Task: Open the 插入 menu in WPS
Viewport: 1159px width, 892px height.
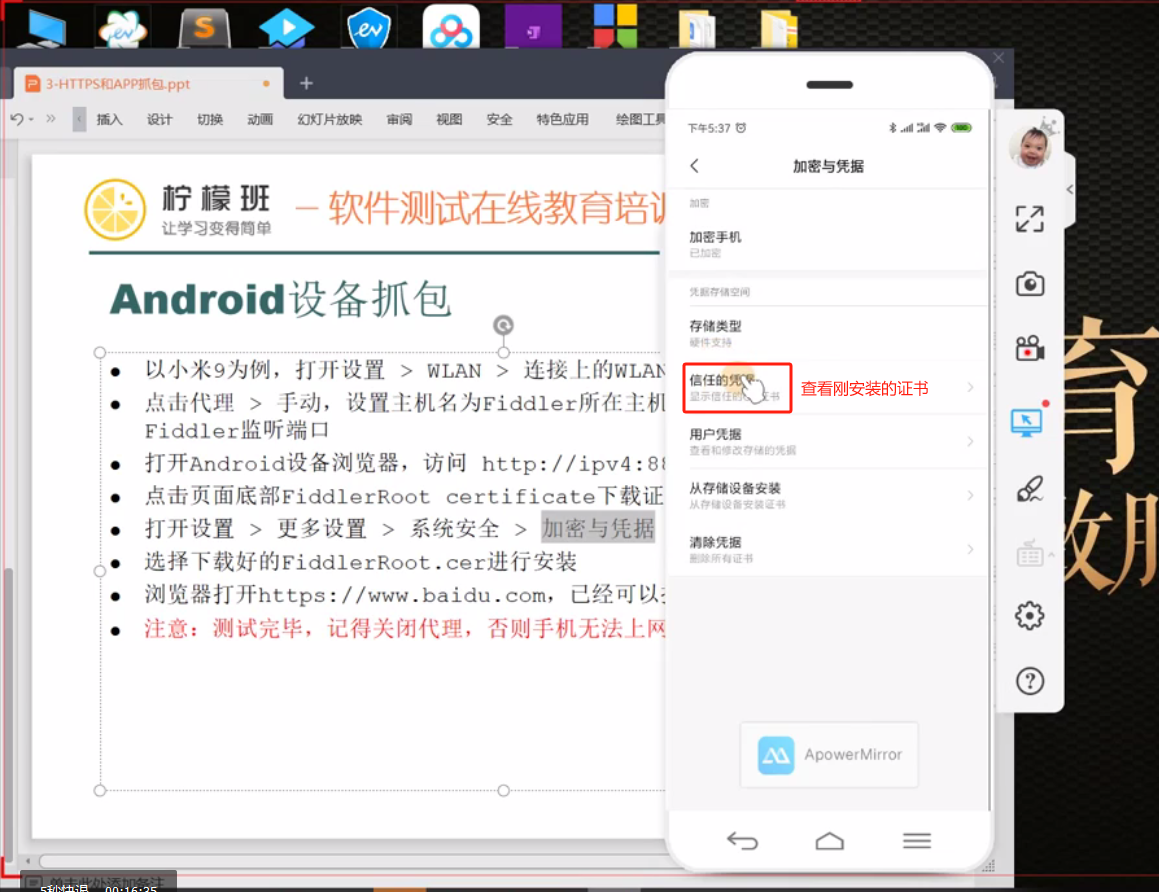Action: [x=109, y=119]
